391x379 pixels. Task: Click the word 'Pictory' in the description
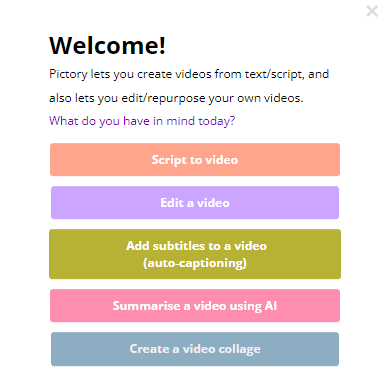click(68, 74)
